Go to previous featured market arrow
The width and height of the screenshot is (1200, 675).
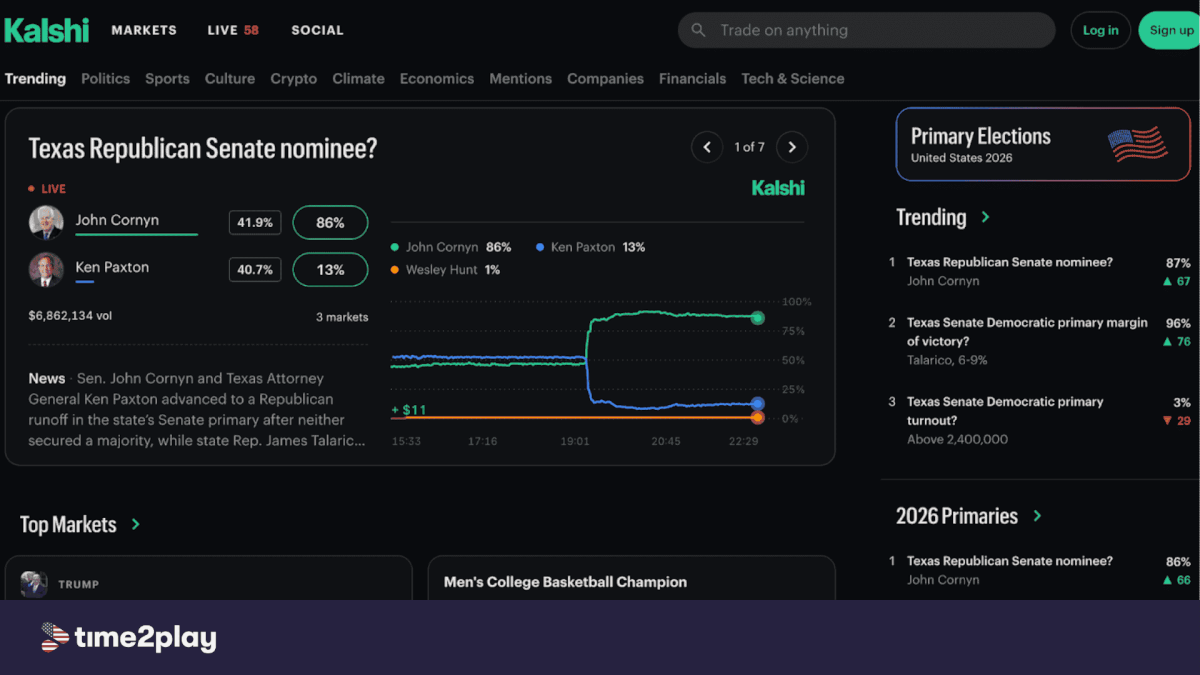(x=707, y=147)
